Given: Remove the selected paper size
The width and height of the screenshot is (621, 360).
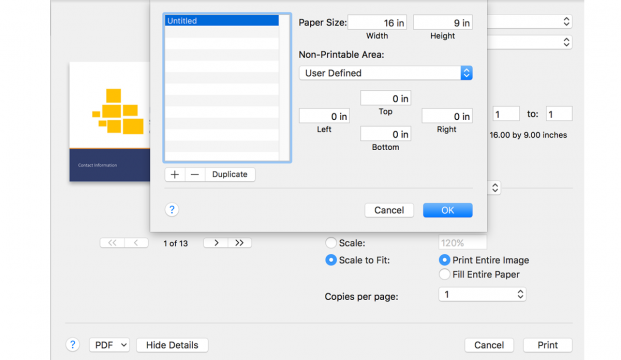Looking at the screenshot, I should click(x=195, y=174).
